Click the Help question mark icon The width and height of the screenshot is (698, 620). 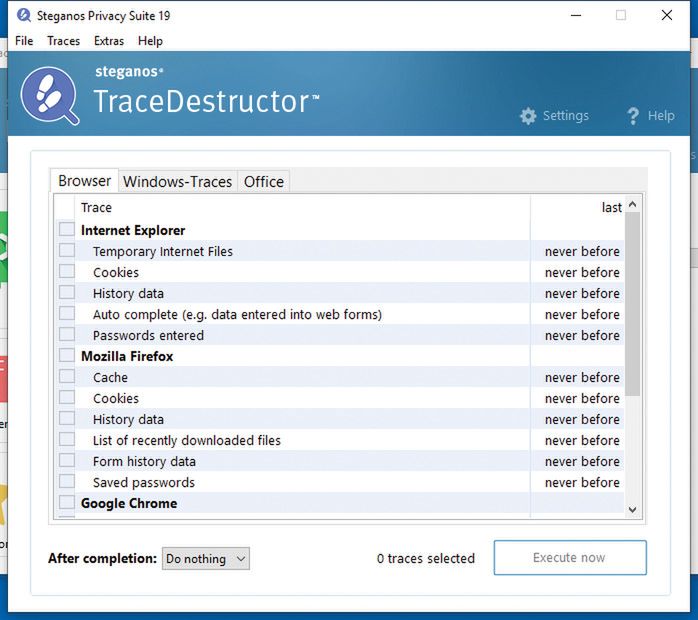[x=633, y=116]
